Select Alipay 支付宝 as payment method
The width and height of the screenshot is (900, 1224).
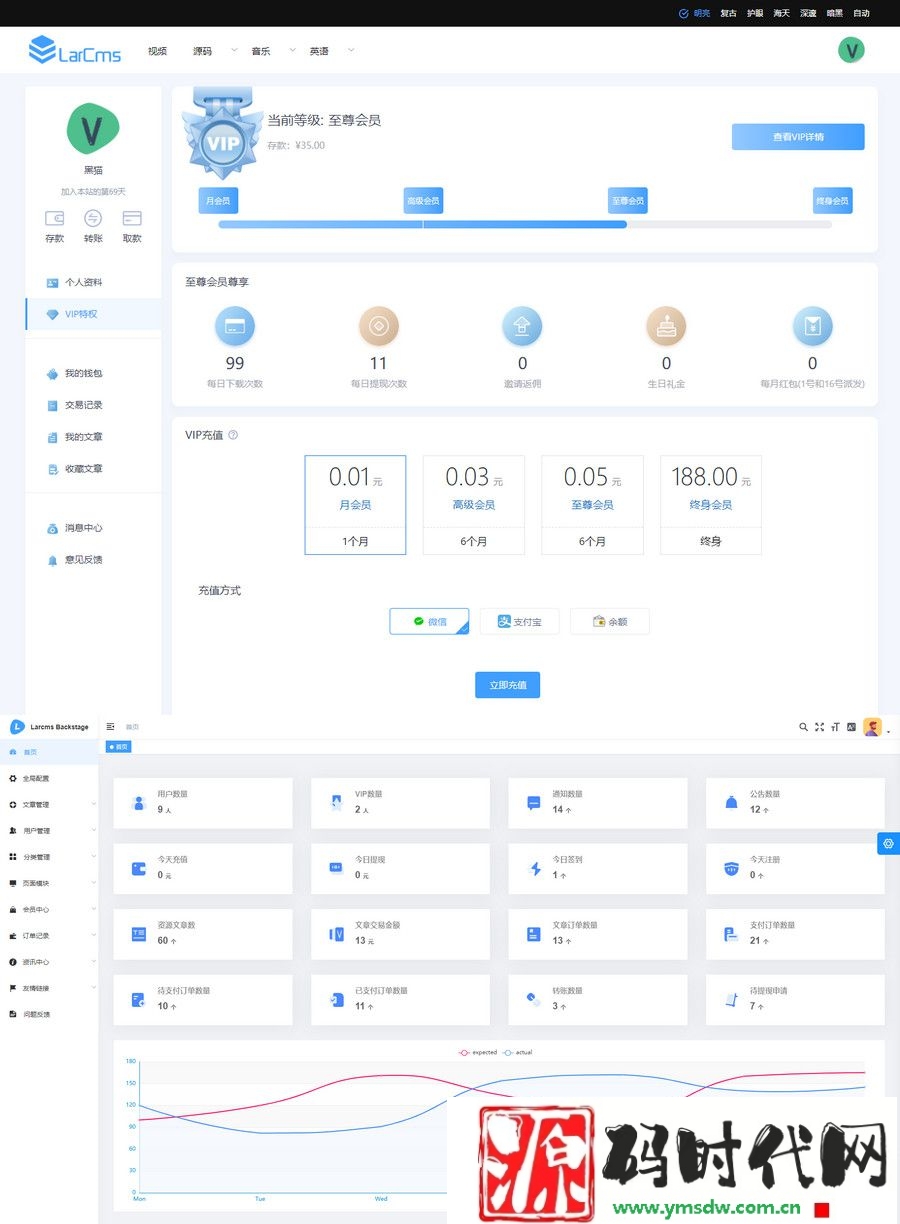tap(519, 621)
